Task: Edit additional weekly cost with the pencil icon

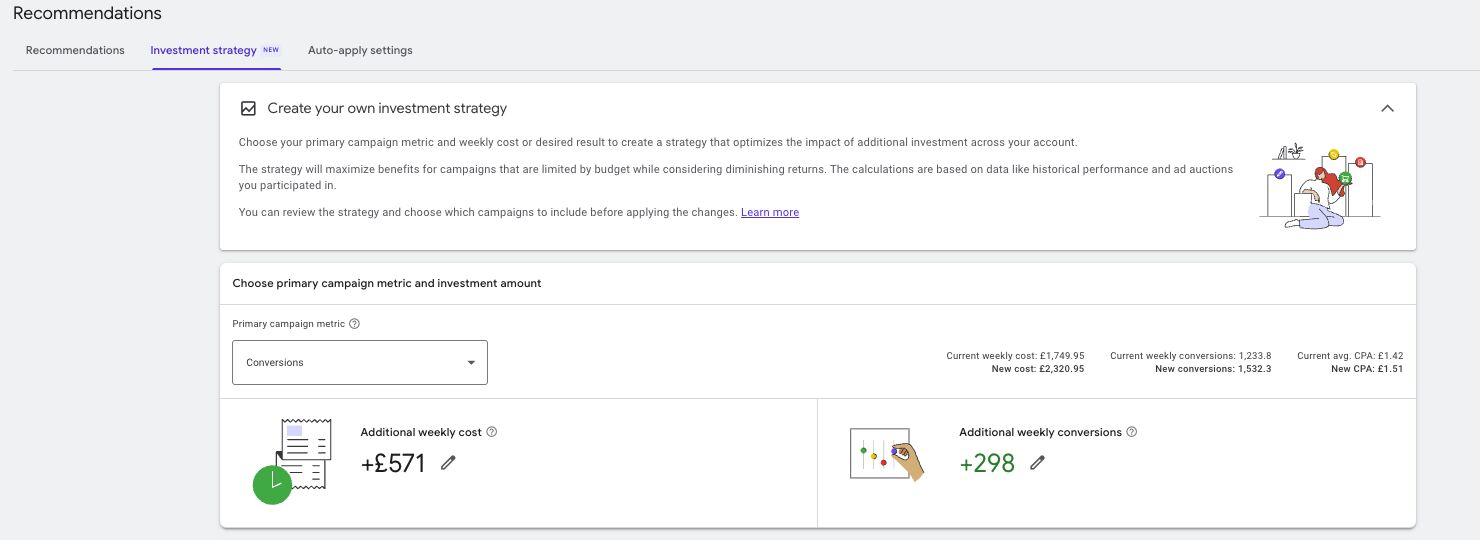Action: click(x=448, y=462)
